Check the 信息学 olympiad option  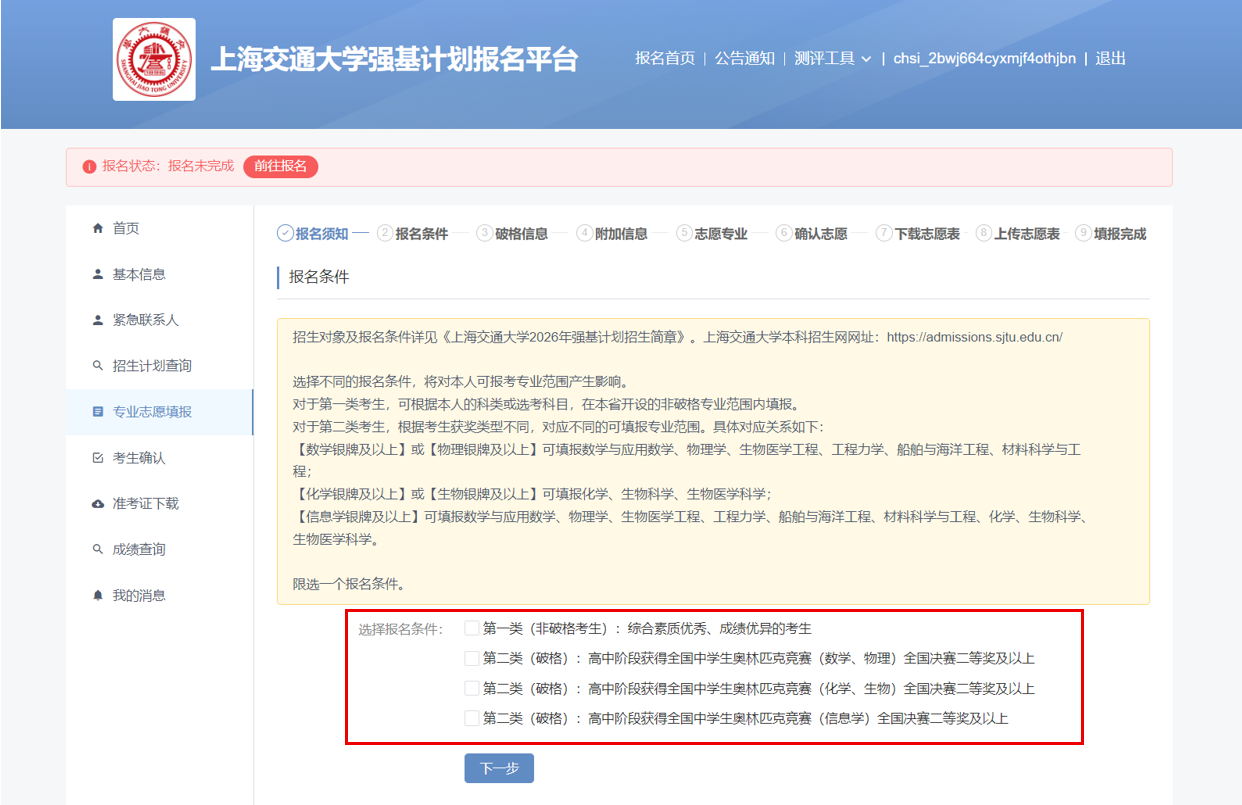click(472, 719)
